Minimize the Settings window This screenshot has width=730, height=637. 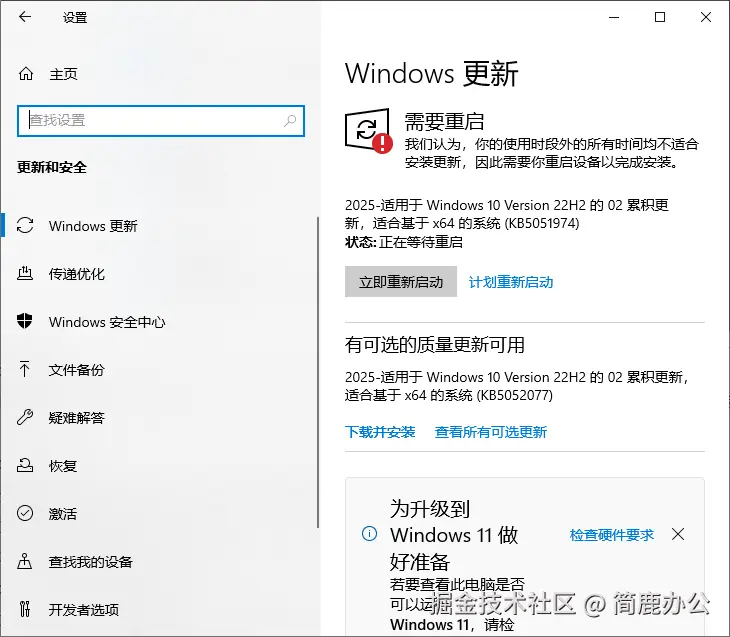pyautogui.click(x=614, y=17)
